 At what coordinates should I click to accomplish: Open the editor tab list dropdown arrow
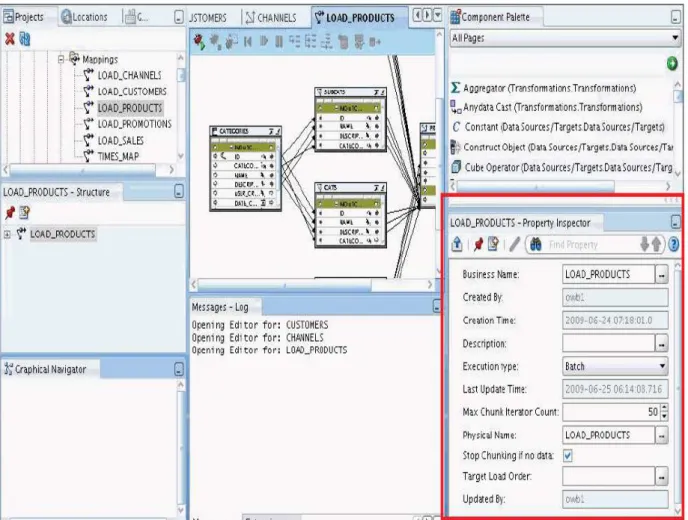pos(437,16)
